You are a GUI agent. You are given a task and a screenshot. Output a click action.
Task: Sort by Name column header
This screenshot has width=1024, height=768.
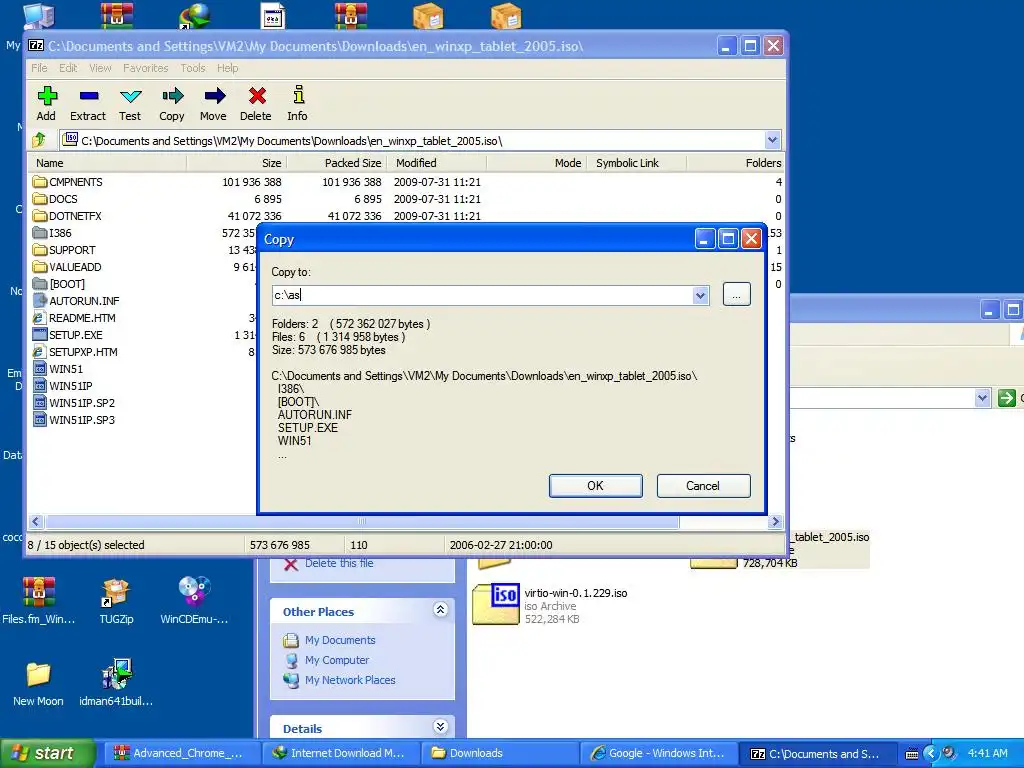[x=107, y=163]
